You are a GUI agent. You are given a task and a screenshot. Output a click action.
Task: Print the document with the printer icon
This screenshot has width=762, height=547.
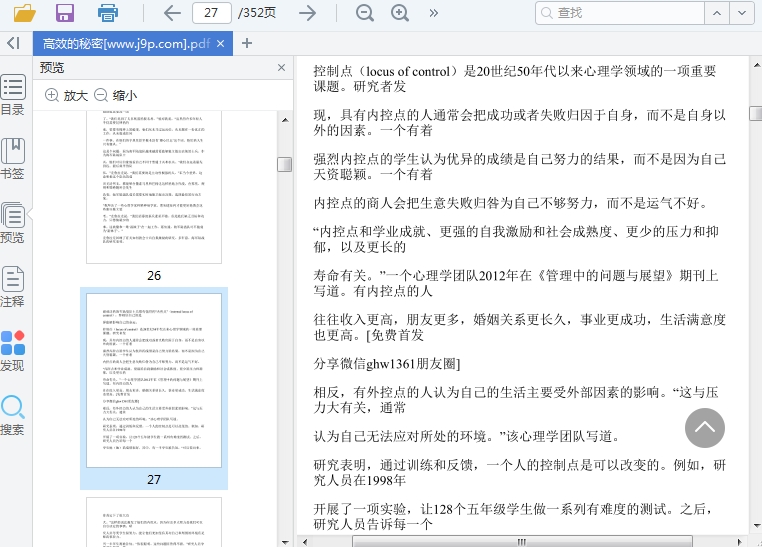click(107, 13)
